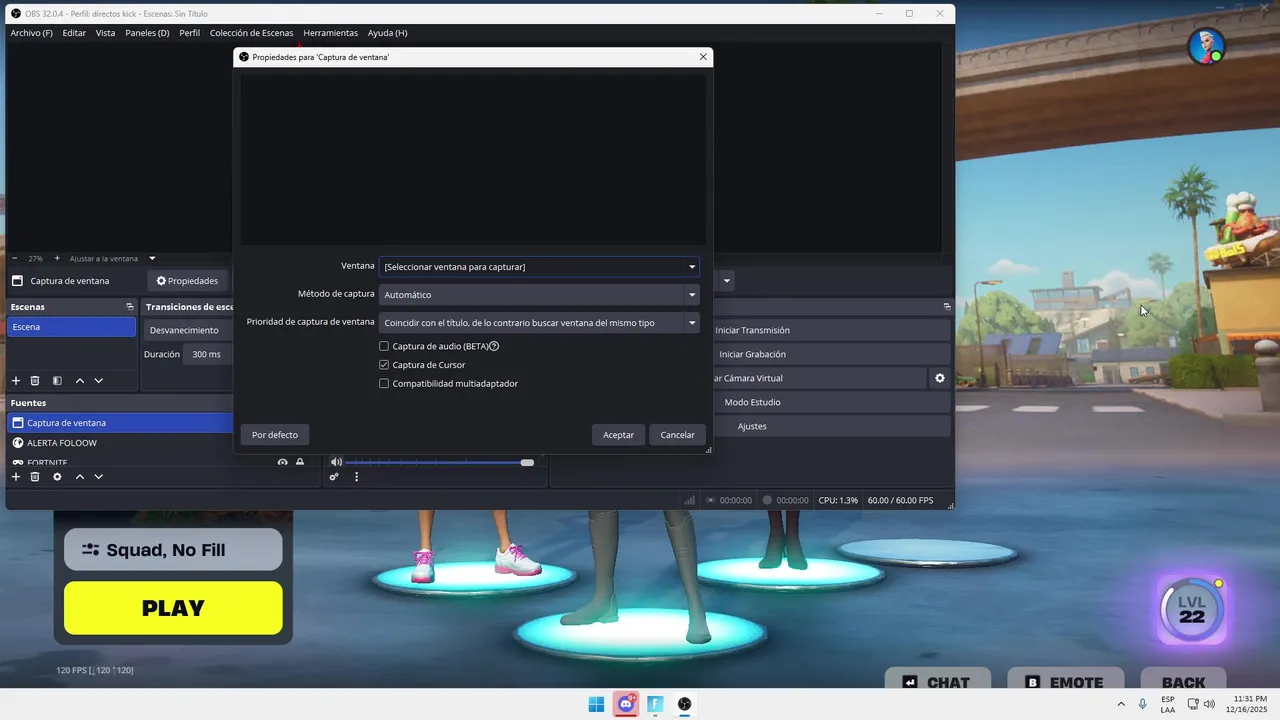Image resolution: width=1280 pixels, height=720 pixels.
Task: Click the audio mixer volume slider handle
Action: click(x=527, y=462)
